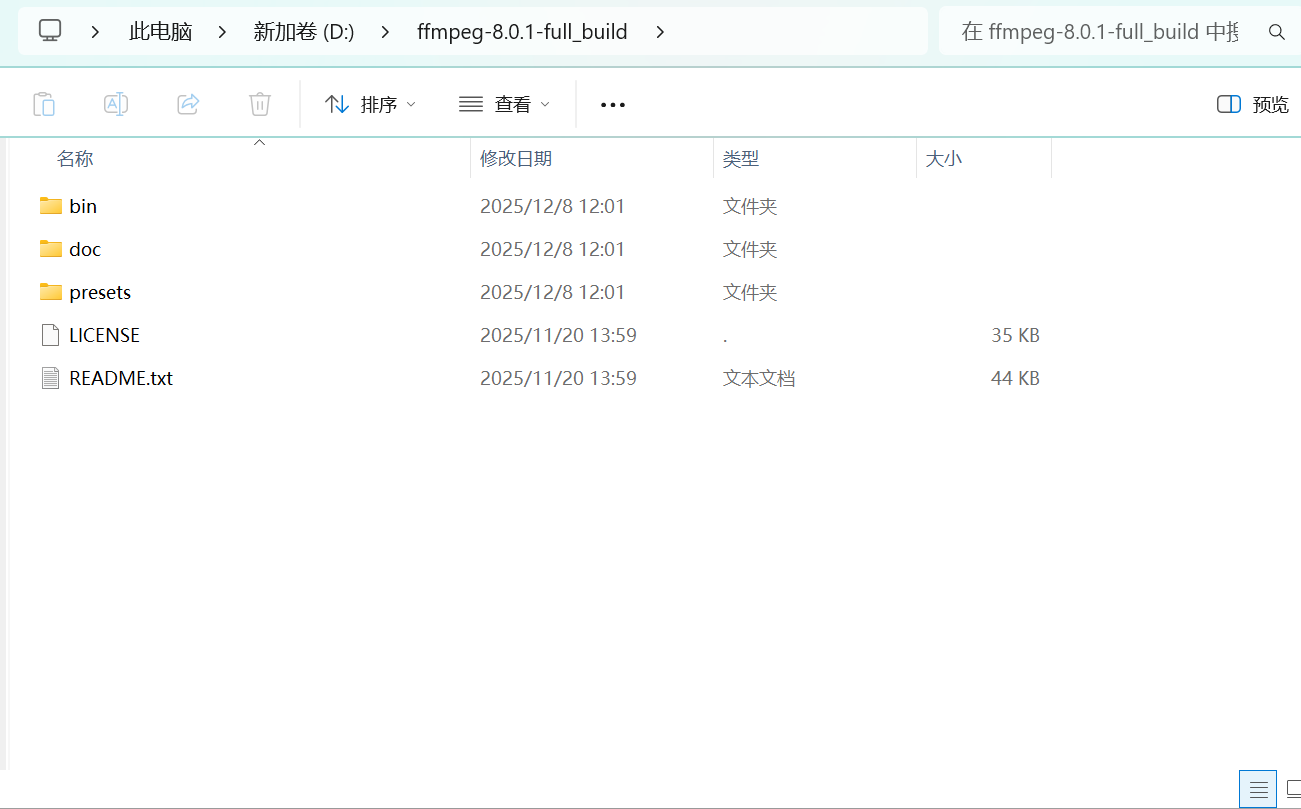Expand the chevron after ffmpeg-8.0.1-full_build
1301x809 pixels.
pyautogui.click(x=659, y=32)
